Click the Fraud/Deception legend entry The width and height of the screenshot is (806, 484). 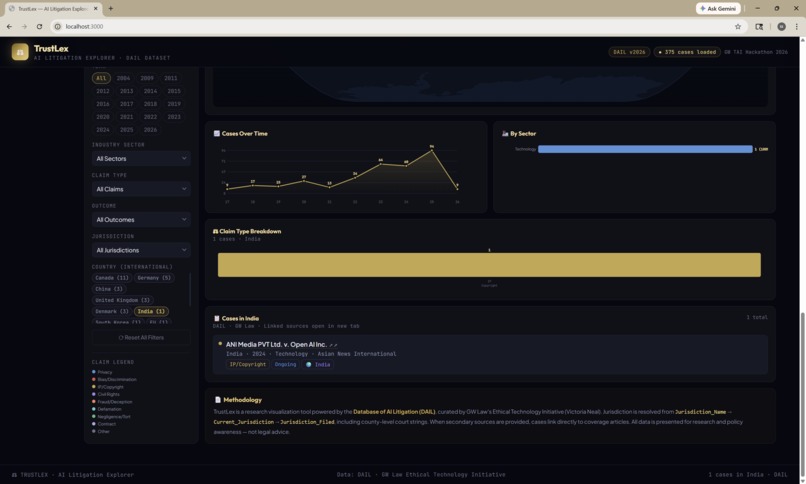click(x=112, y=402)
